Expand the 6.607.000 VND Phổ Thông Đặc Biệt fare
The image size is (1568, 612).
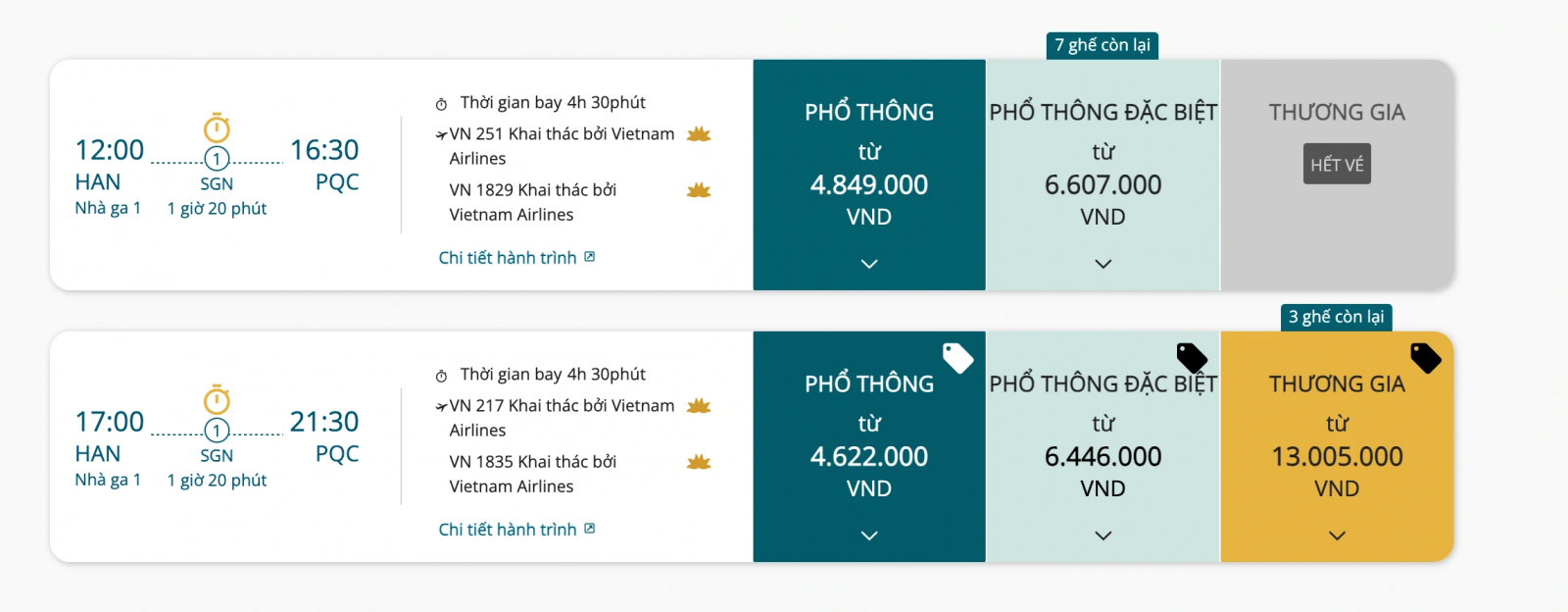pyautogui.click(x=1103, y=264)
